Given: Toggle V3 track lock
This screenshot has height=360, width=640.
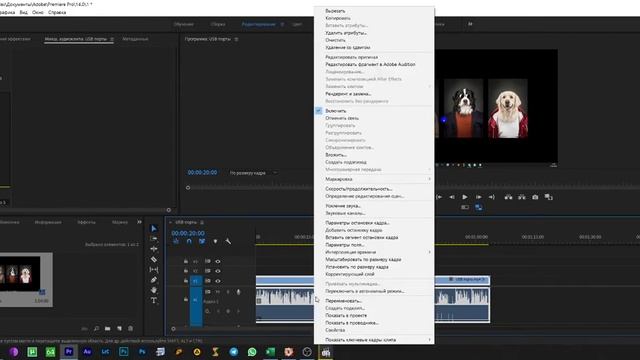Looking at the screenshot, I should pos(186,261).
